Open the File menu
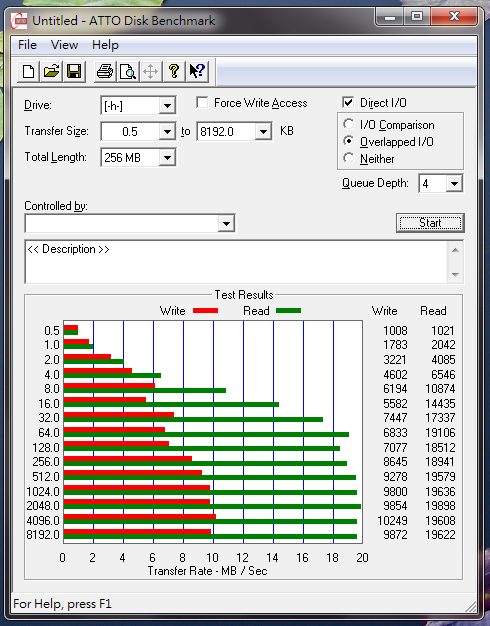 point(27,45)
